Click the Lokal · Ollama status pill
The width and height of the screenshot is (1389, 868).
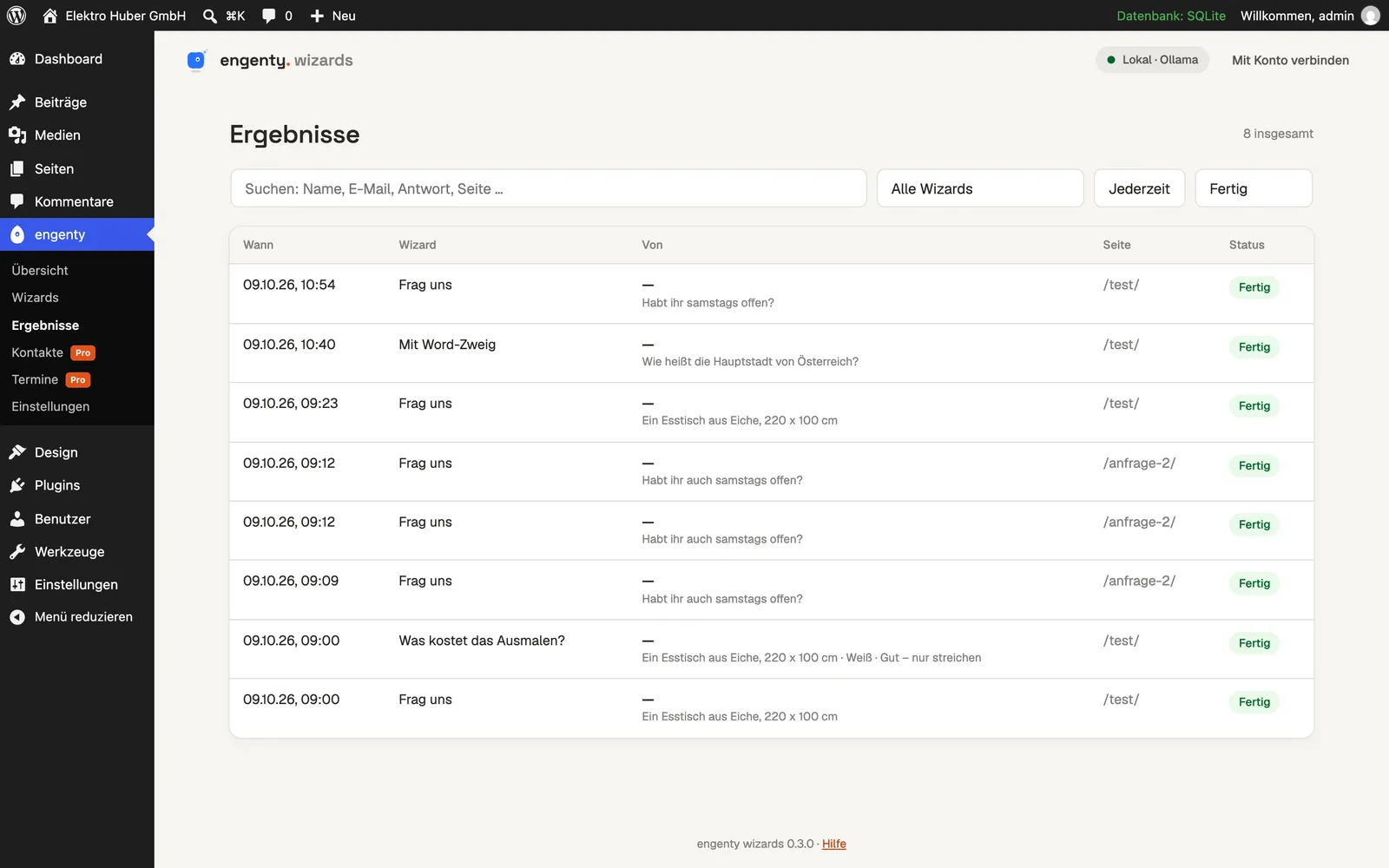(x=1152, y=60)
